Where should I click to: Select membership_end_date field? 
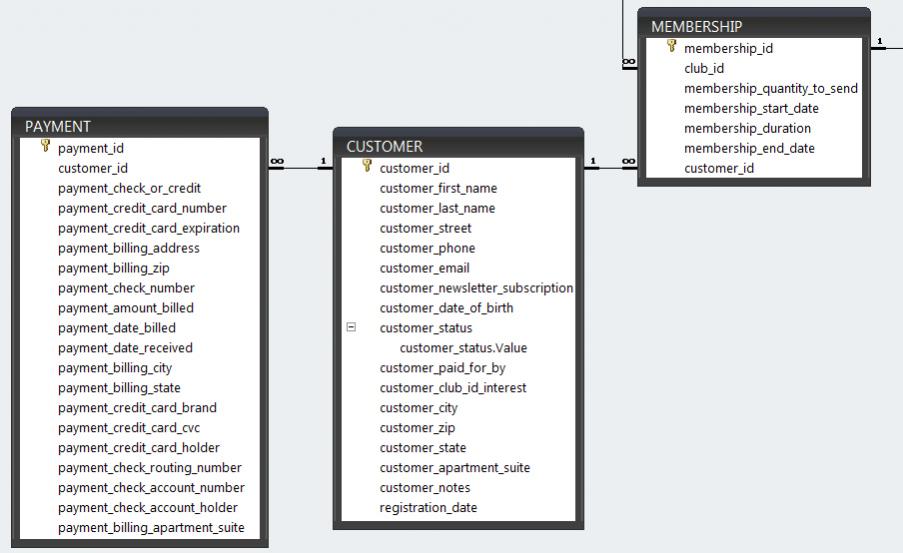tap(749, 148)
